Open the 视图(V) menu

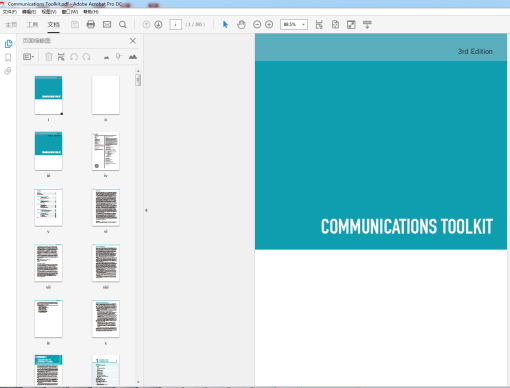click(x=49, y=12)
